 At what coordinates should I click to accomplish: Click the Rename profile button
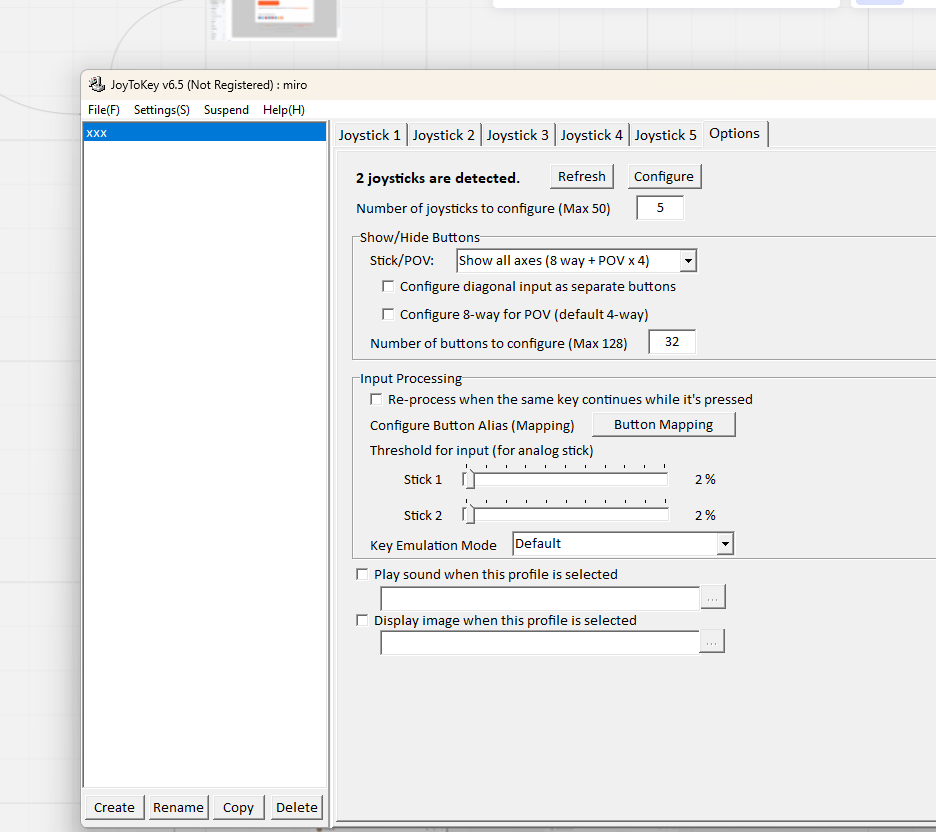coord(178,808)
